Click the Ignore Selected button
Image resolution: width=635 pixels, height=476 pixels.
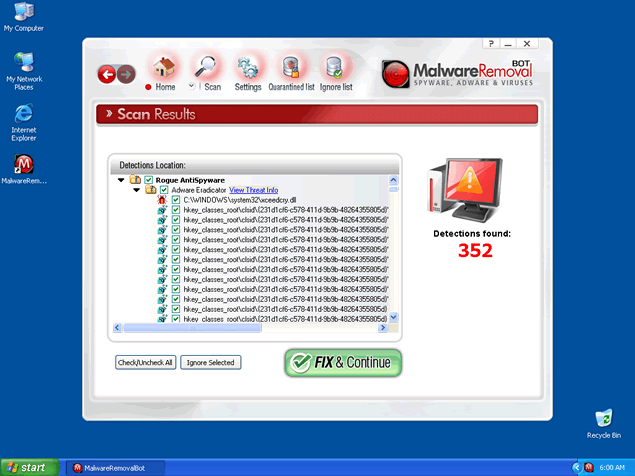tap(210, 362)
